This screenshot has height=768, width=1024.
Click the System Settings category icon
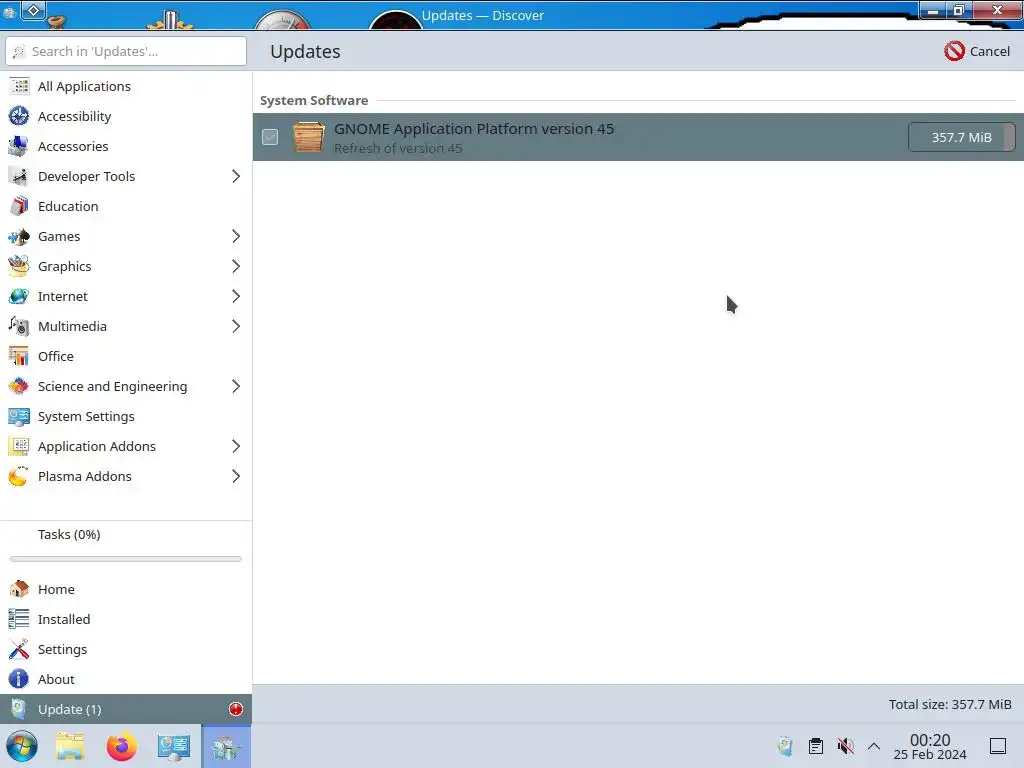pos(19,417)
